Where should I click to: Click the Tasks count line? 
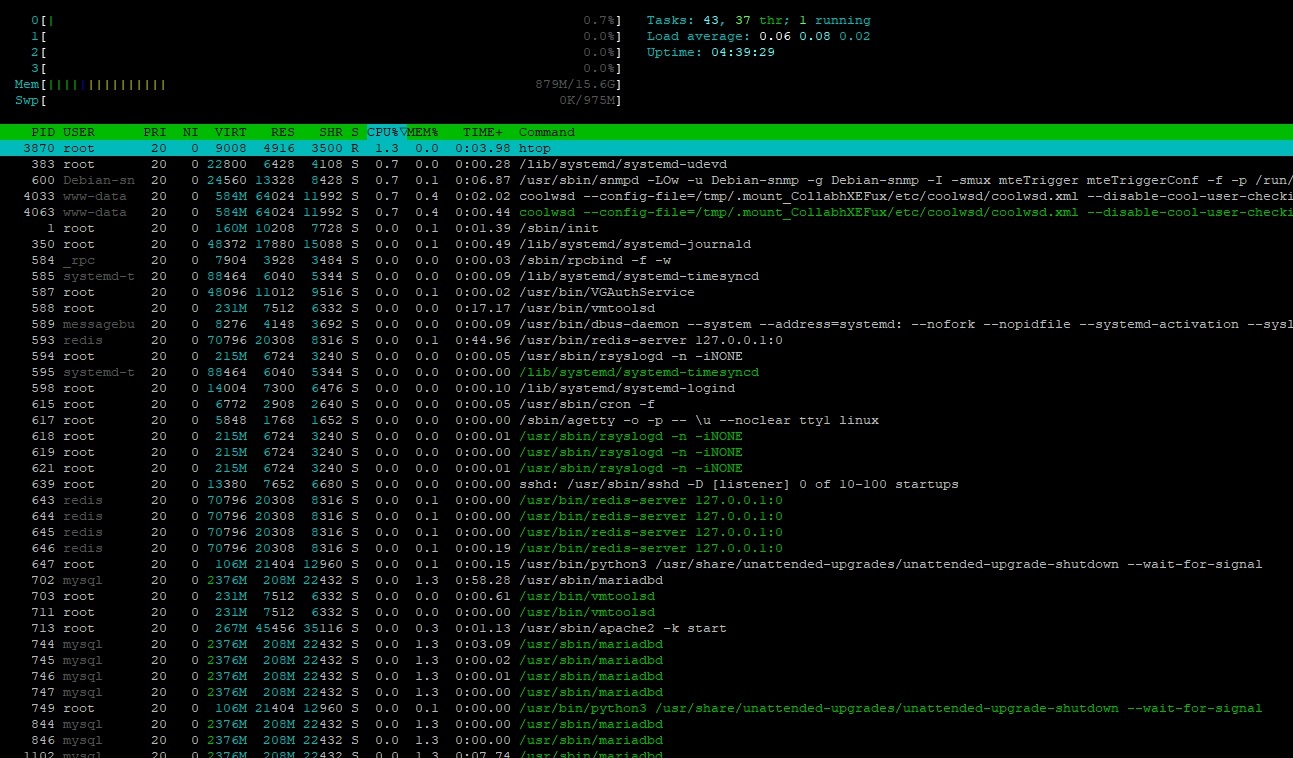pyautogui.click(x=759, y=20)
